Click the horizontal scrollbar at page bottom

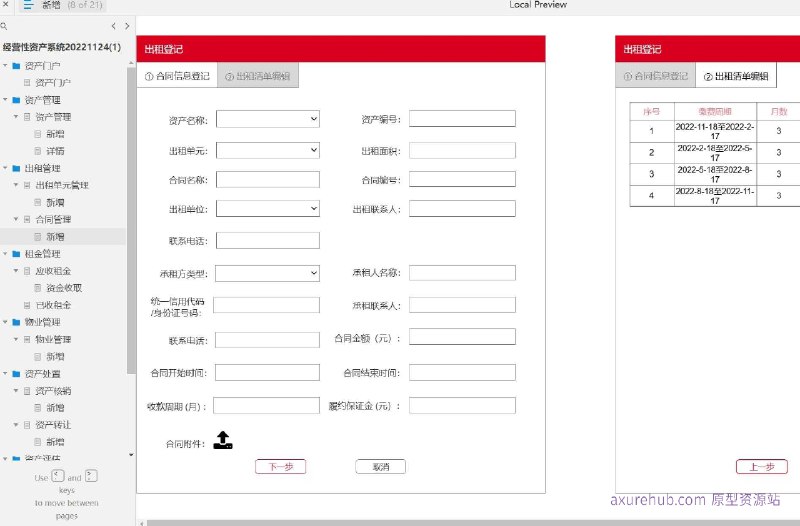pyautogui.click(x=472, y=523)
